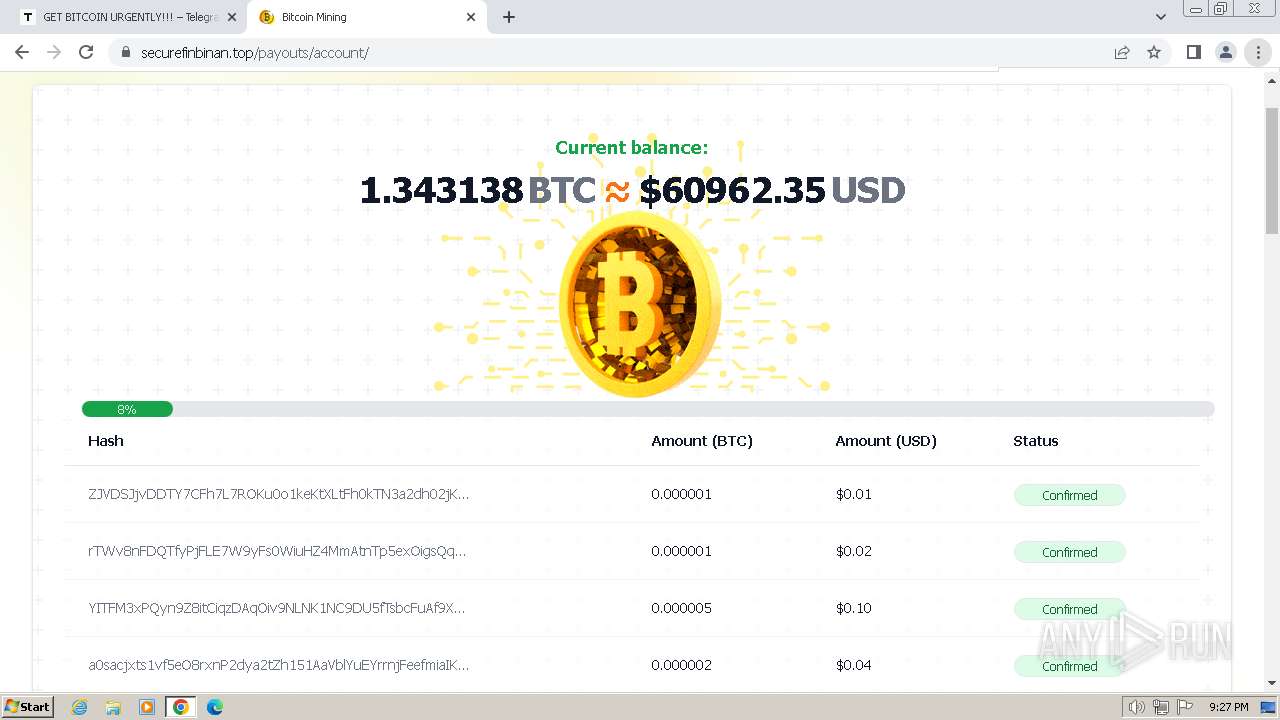Select the Chrome taskbar icon
The image size is (1280, 720).
point(181,707)
